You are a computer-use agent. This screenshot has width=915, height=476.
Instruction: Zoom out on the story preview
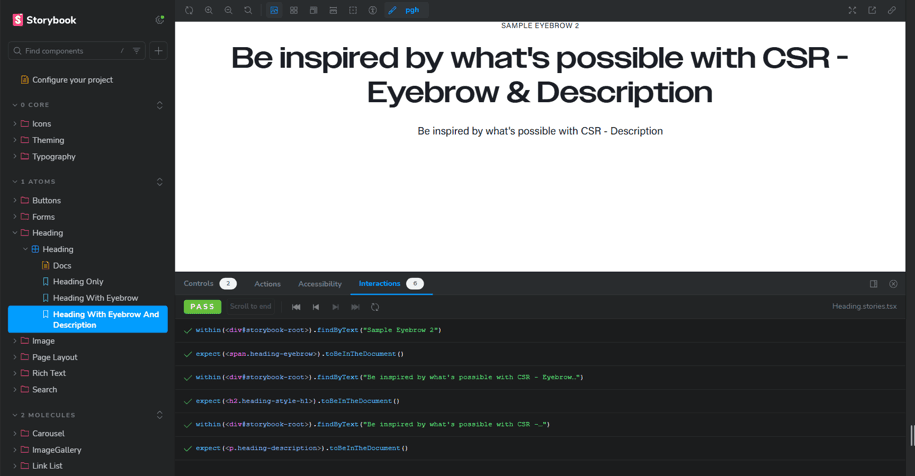pos(228,10)
